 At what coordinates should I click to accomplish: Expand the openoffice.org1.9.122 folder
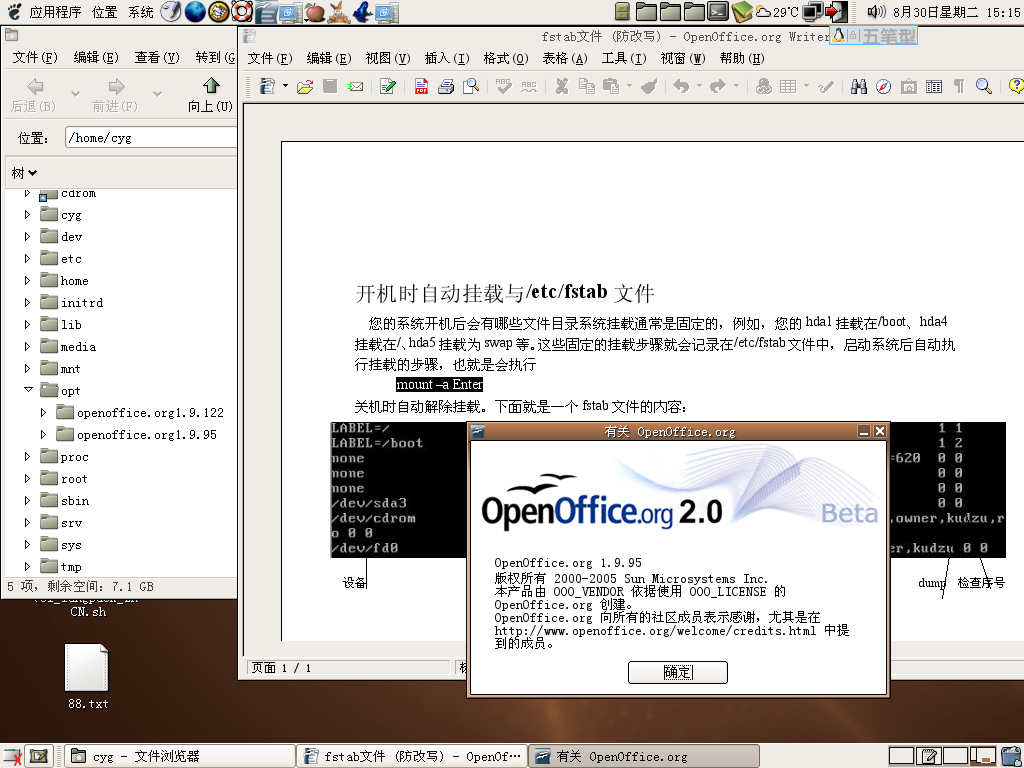(43, 413)
